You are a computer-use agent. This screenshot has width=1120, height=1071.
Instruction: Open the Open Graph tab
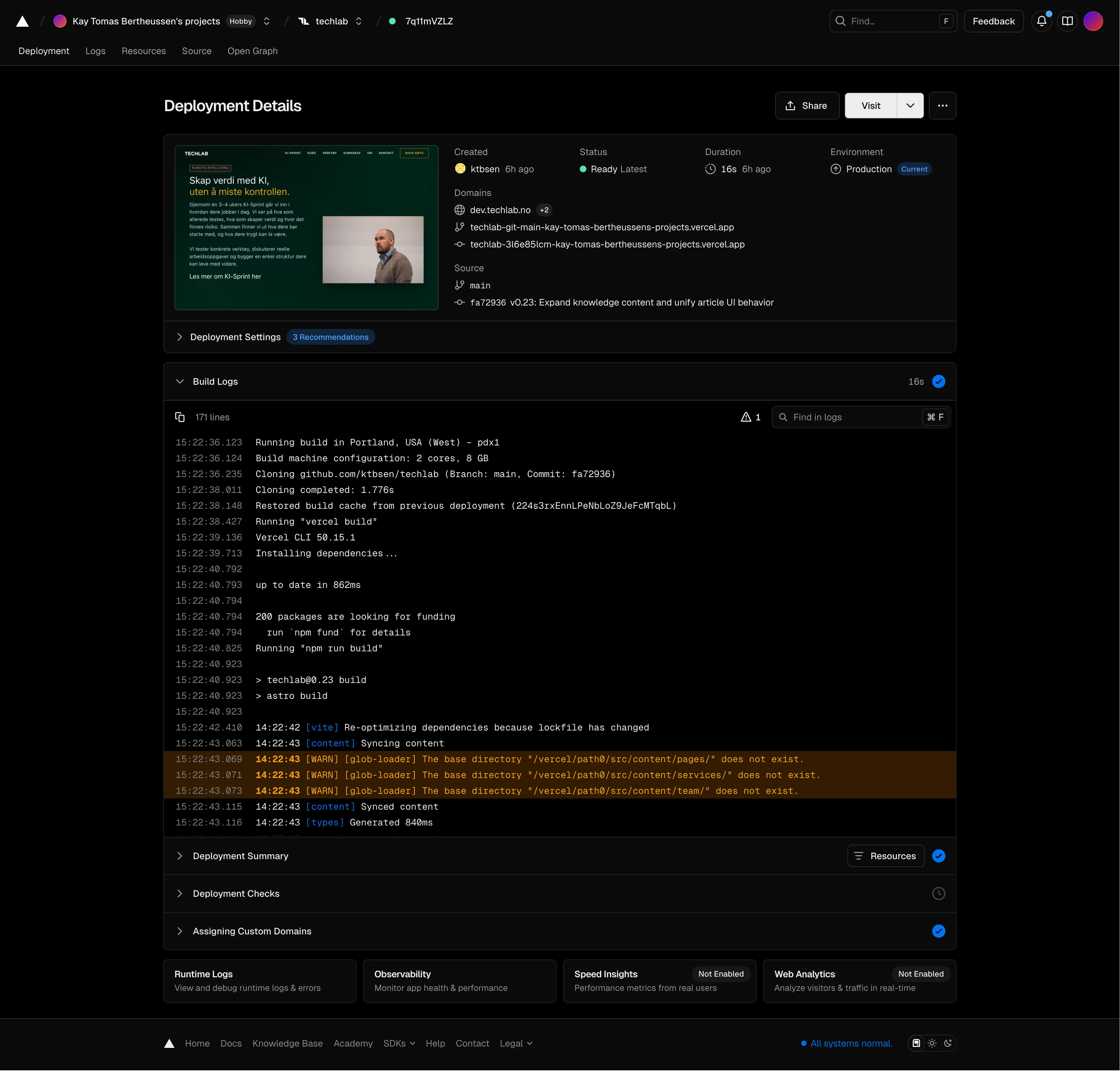[x=252, y=51]
